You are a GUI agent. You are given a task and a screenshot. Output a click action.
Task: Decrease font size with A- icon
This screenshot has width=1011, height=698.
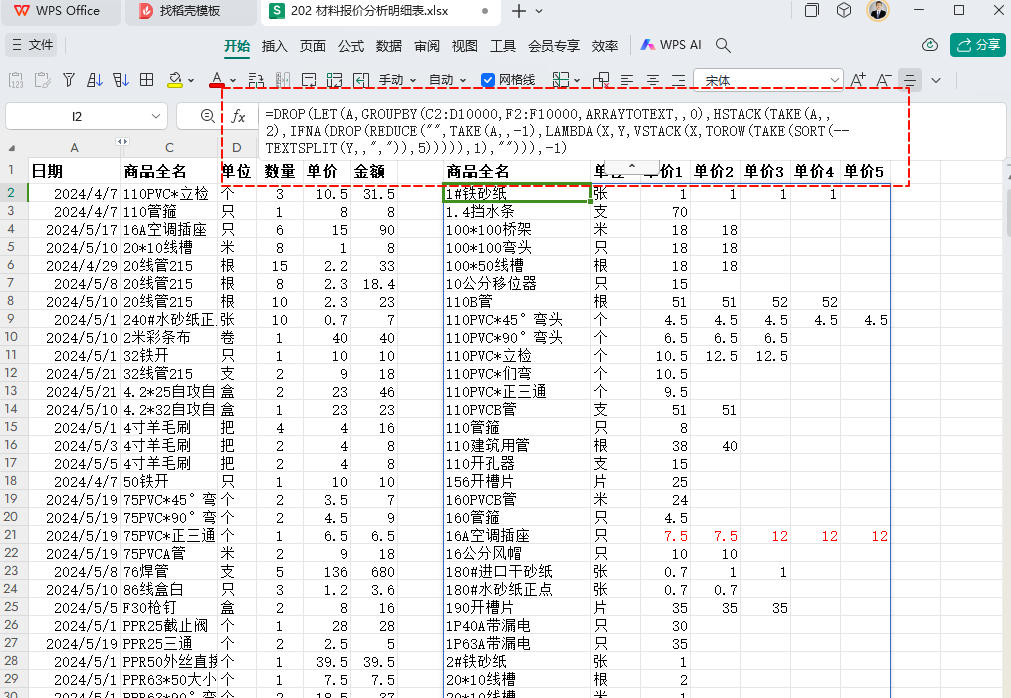pyautogui.click(x=883, y=80)
